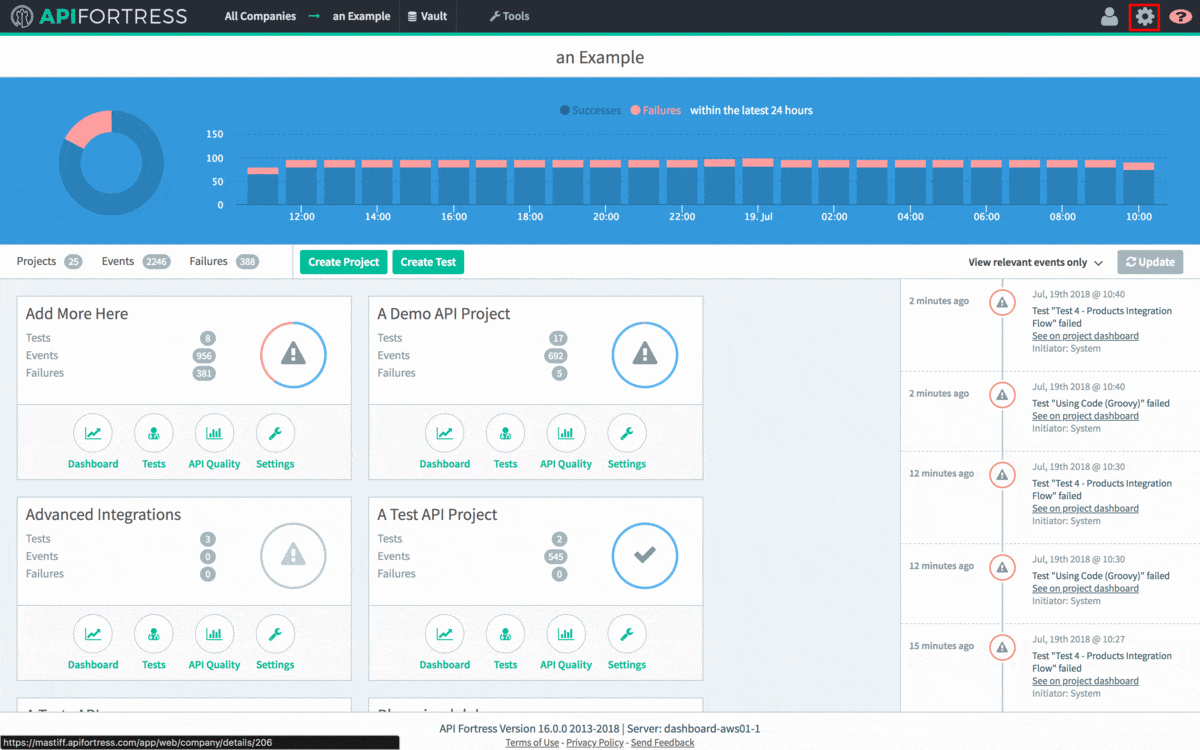This screenshot has height=750, width=1200.
Task: Open API Quality icon for Advanced Integrations
Action: pos(214,634)
